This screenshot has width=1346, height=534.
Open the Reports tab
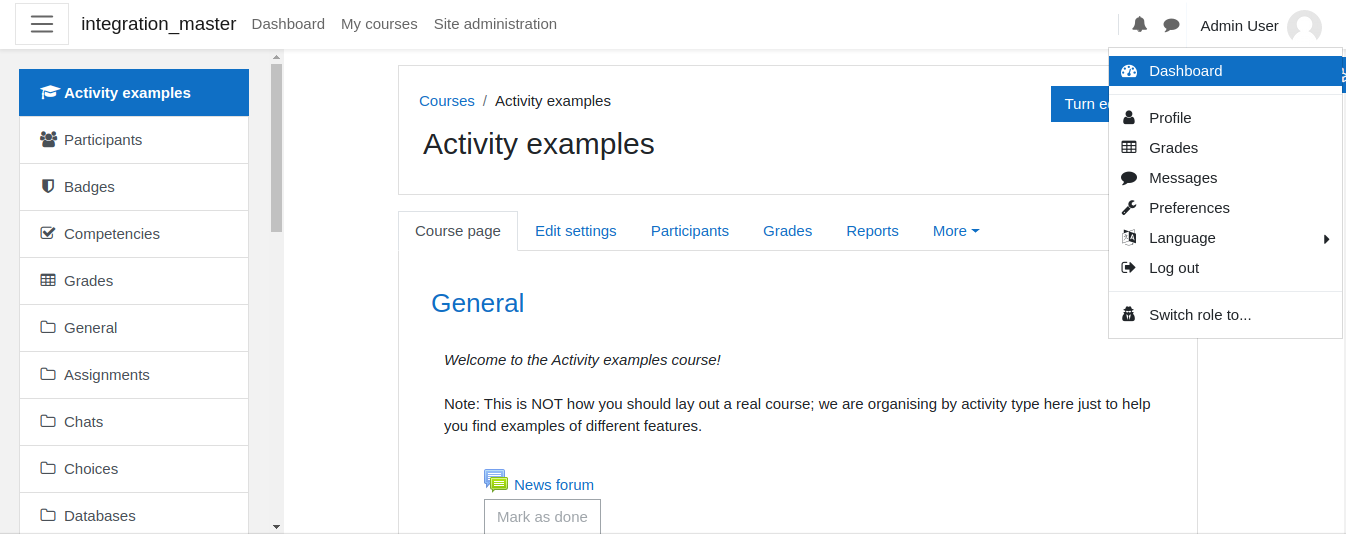(x=872, y=231)
